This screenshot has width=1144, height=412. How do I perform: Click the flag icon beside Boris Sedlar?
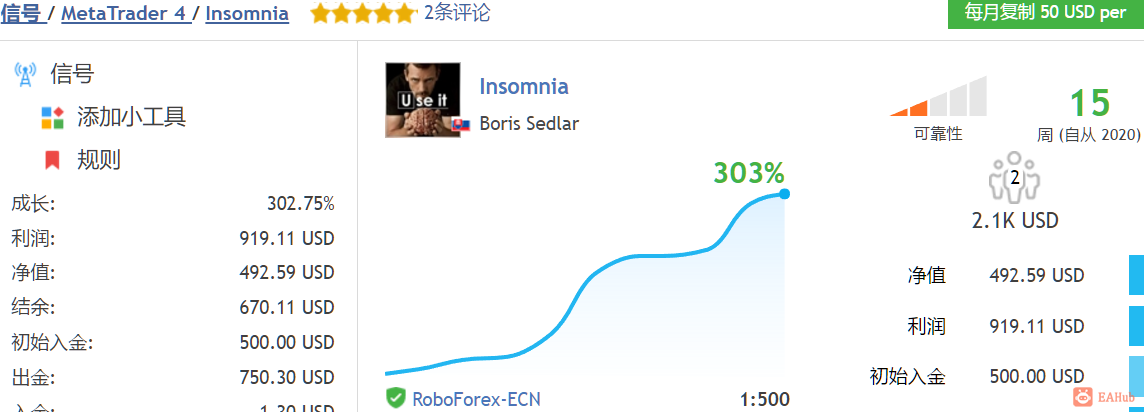(460, 124)
